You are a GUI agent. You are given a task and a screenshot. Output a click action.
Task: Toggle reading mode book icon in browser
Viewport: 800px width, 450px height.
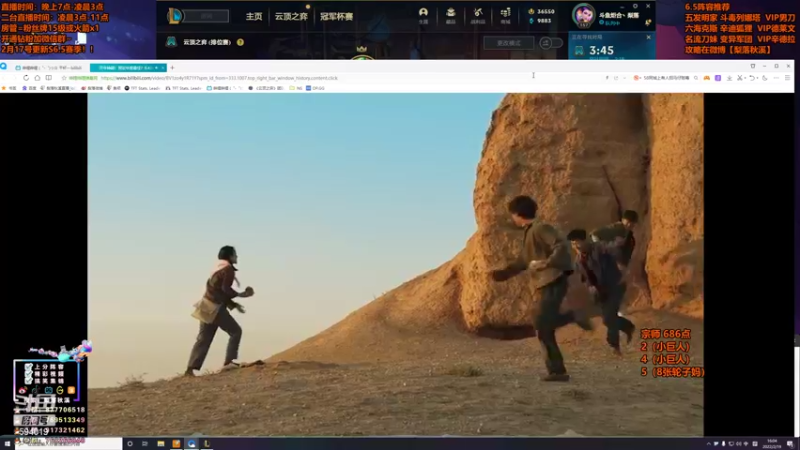pos(48,78)
